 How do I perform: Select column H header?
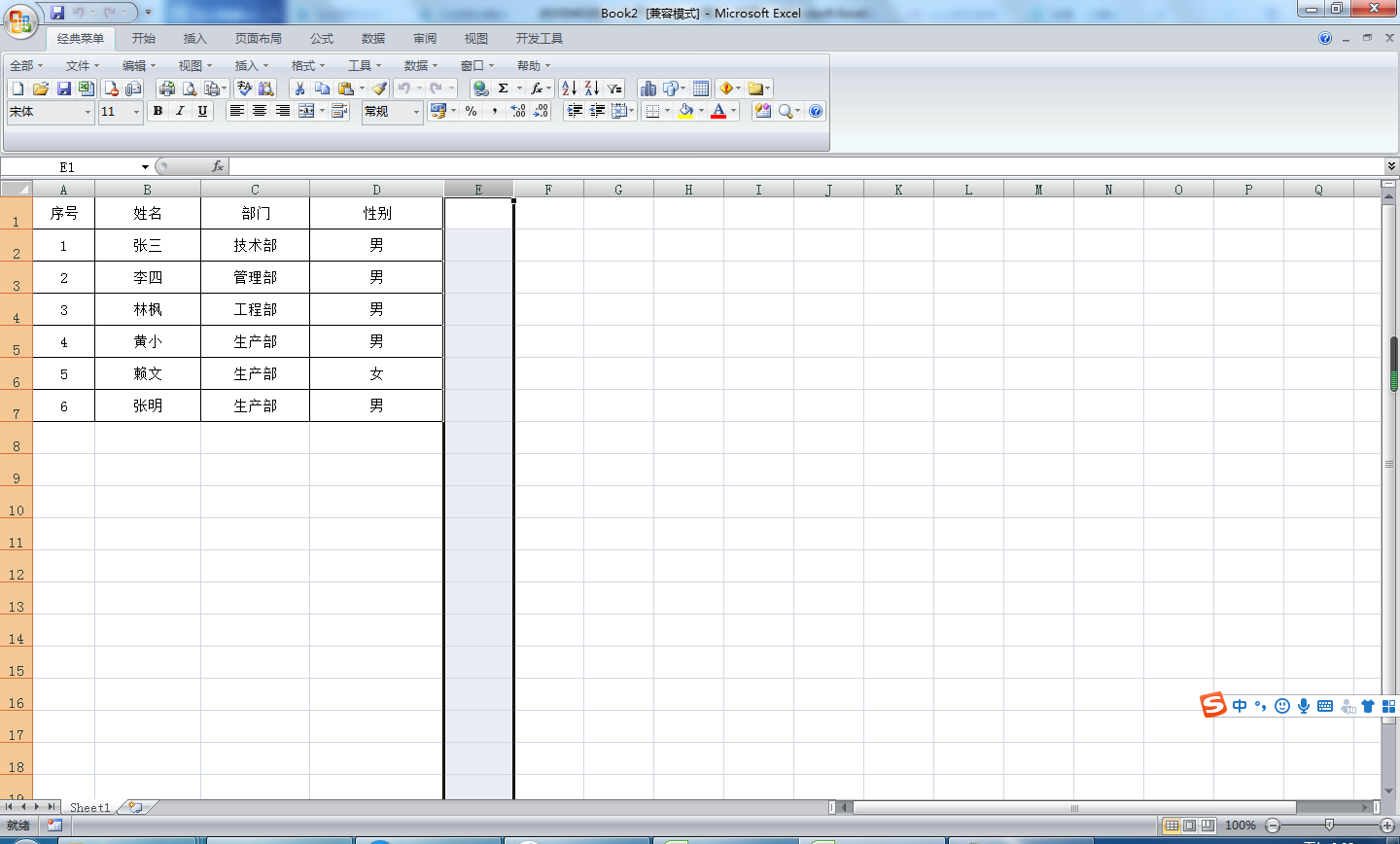pos(688,190)
